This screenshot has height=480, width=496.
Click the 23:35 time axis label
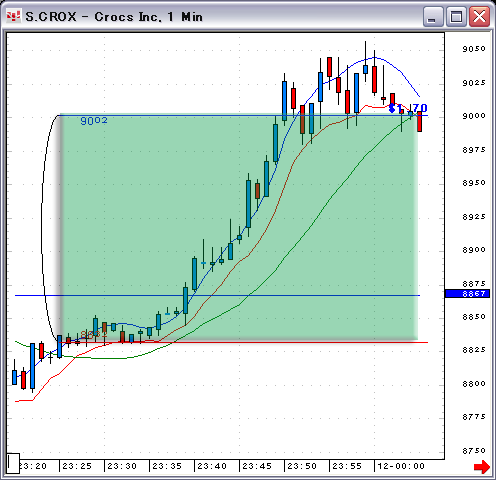tap(167, 466)
